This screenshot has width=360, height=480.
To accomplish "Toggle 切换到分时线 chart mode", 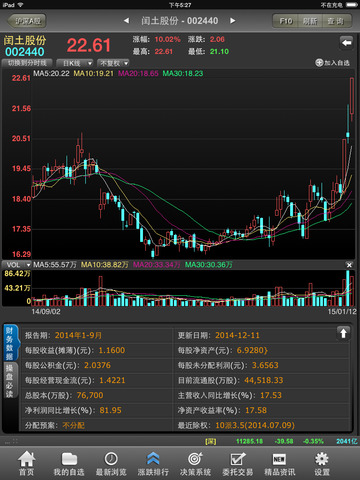I will coord(27,63).
